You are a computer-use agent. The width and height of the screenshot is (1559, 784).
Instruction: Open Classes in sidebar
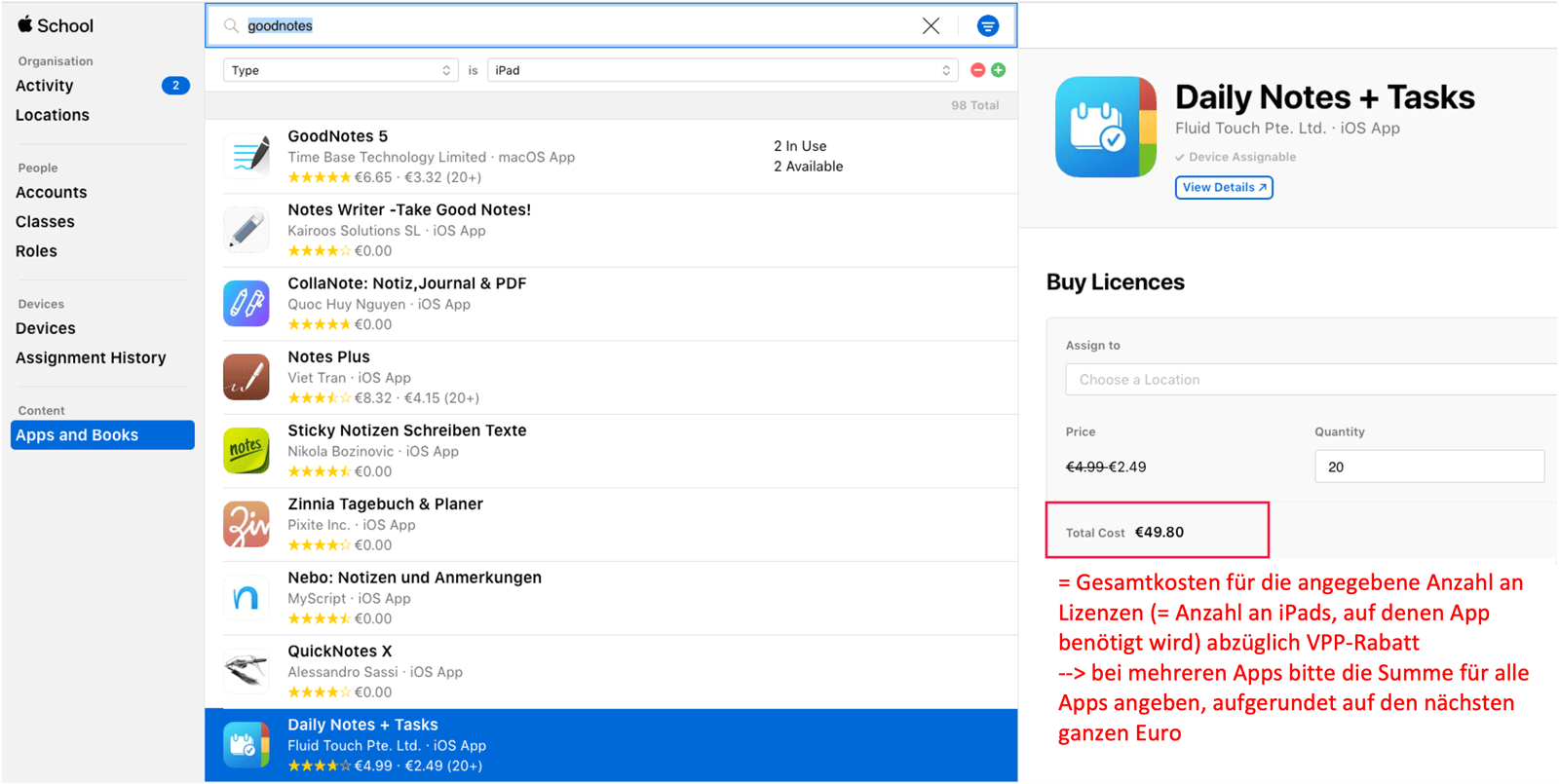[x=45, y=222]
